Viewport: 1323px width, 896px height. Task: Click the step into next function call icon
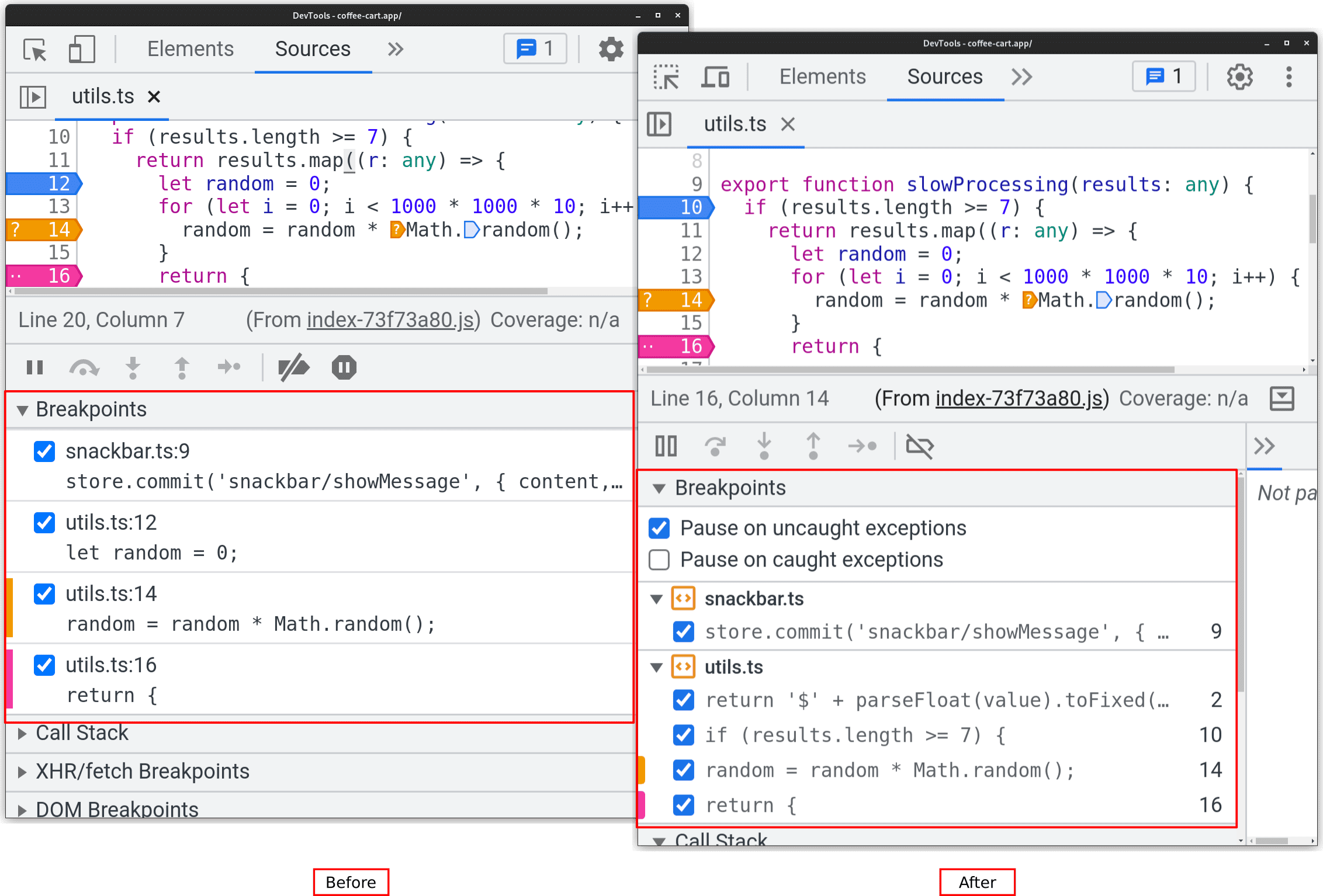(130, 368)
